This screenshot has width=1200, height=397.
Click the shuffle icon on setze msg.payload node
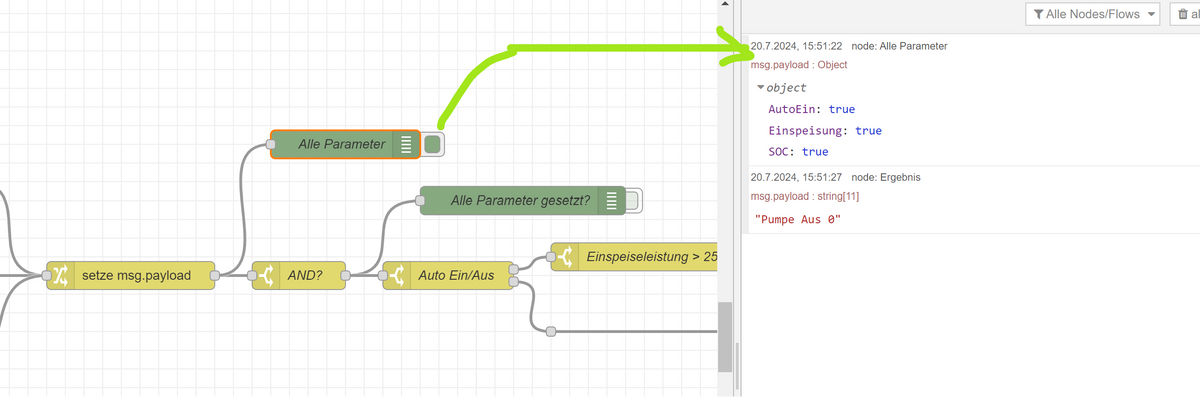click(x=60, y=275)
